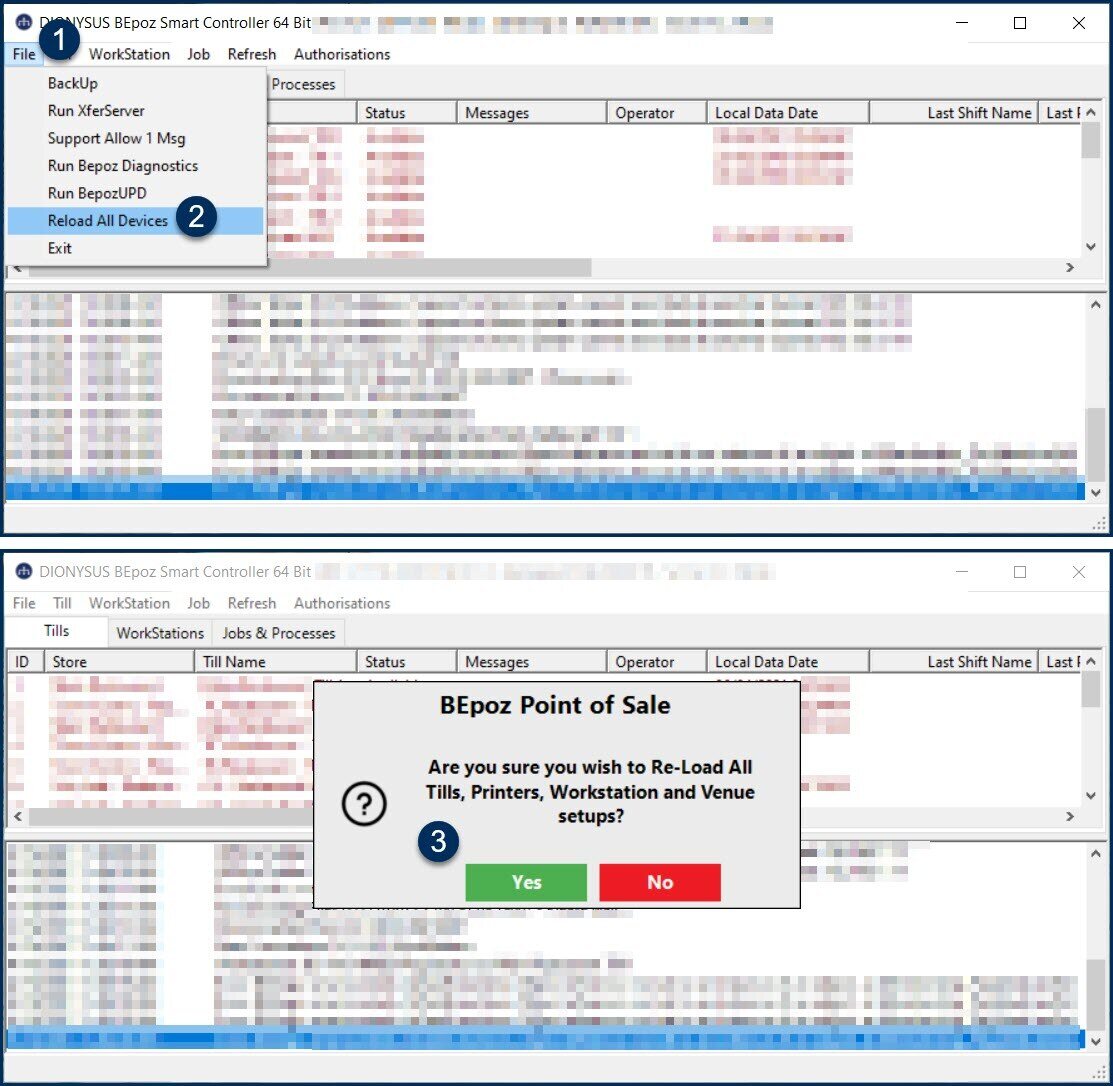
Task: Click question mark icon in BEpoz dialog
Action: pos(364,804)
